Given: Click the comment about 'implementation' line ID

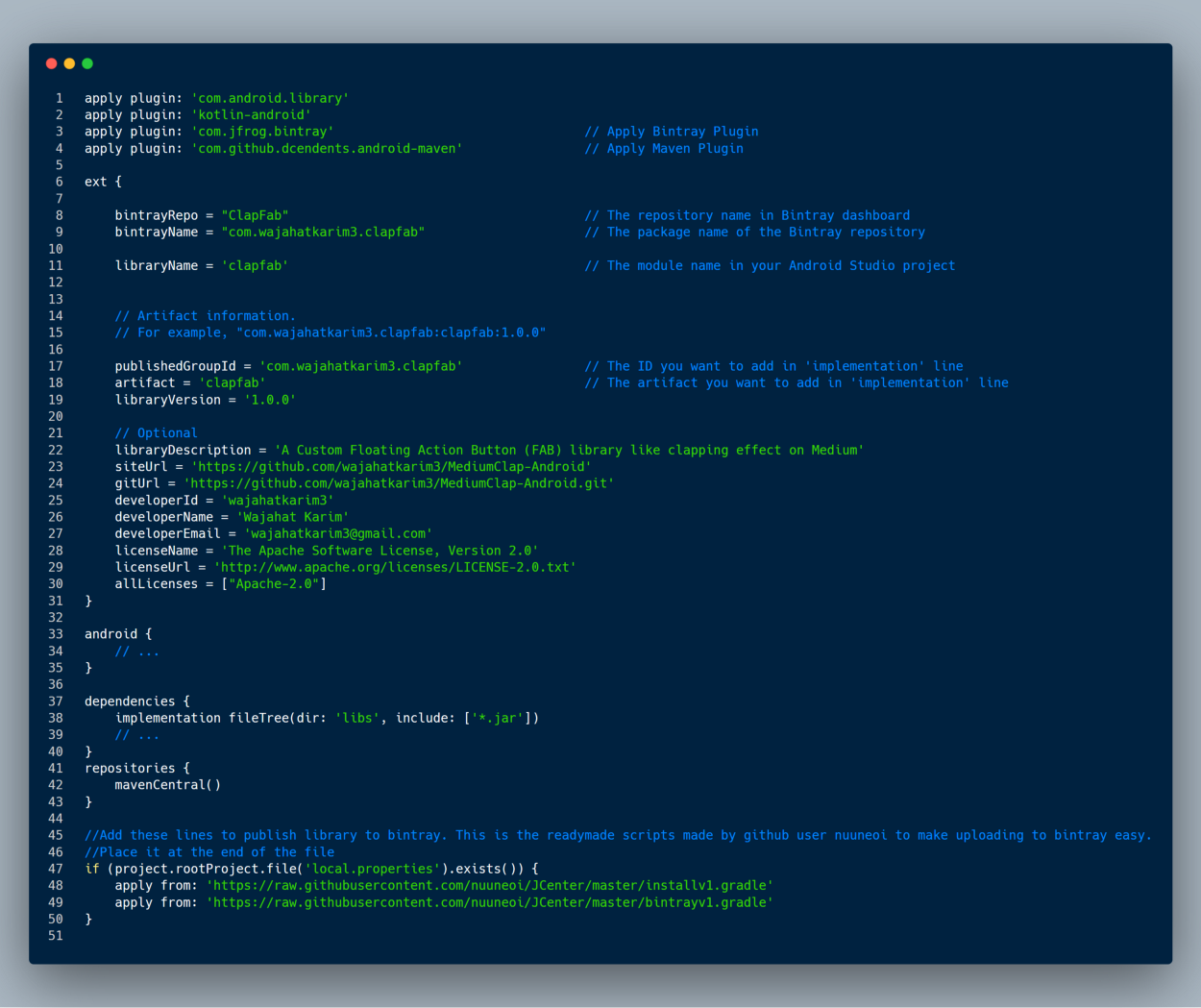Looking at the screenshot, I should pyautogui.click(x=773, y=366).
